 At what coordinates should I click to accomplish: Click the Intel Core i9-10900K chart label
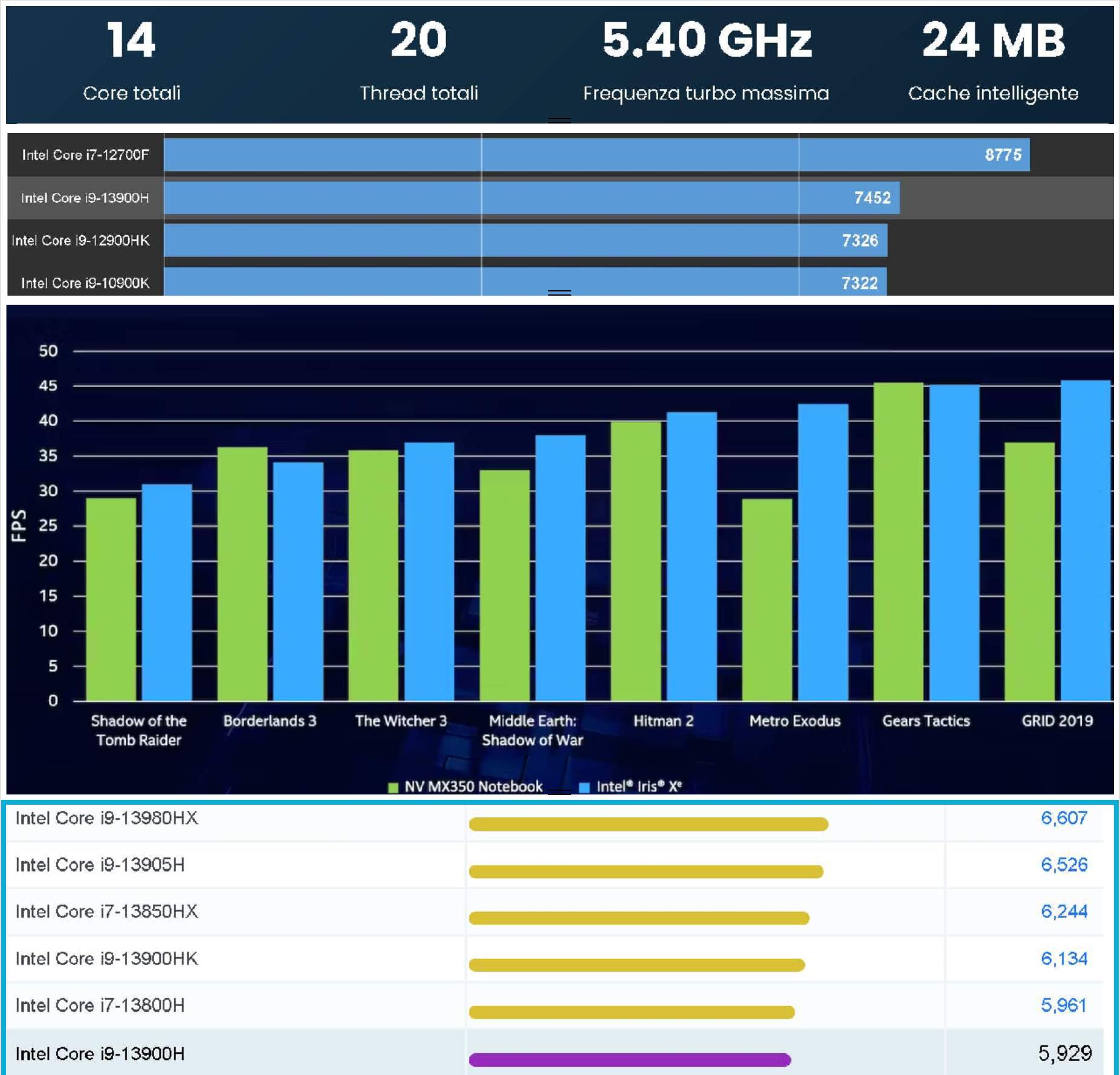(85, 283)
